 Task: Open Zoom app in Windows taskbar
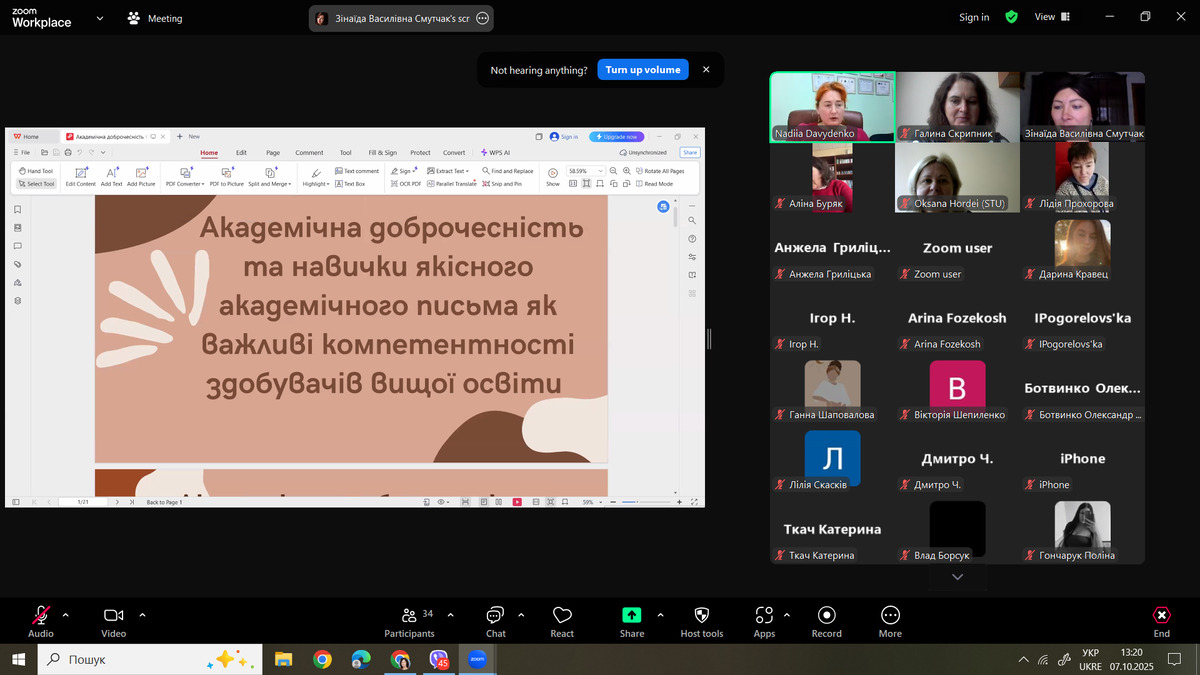(477, 659)
